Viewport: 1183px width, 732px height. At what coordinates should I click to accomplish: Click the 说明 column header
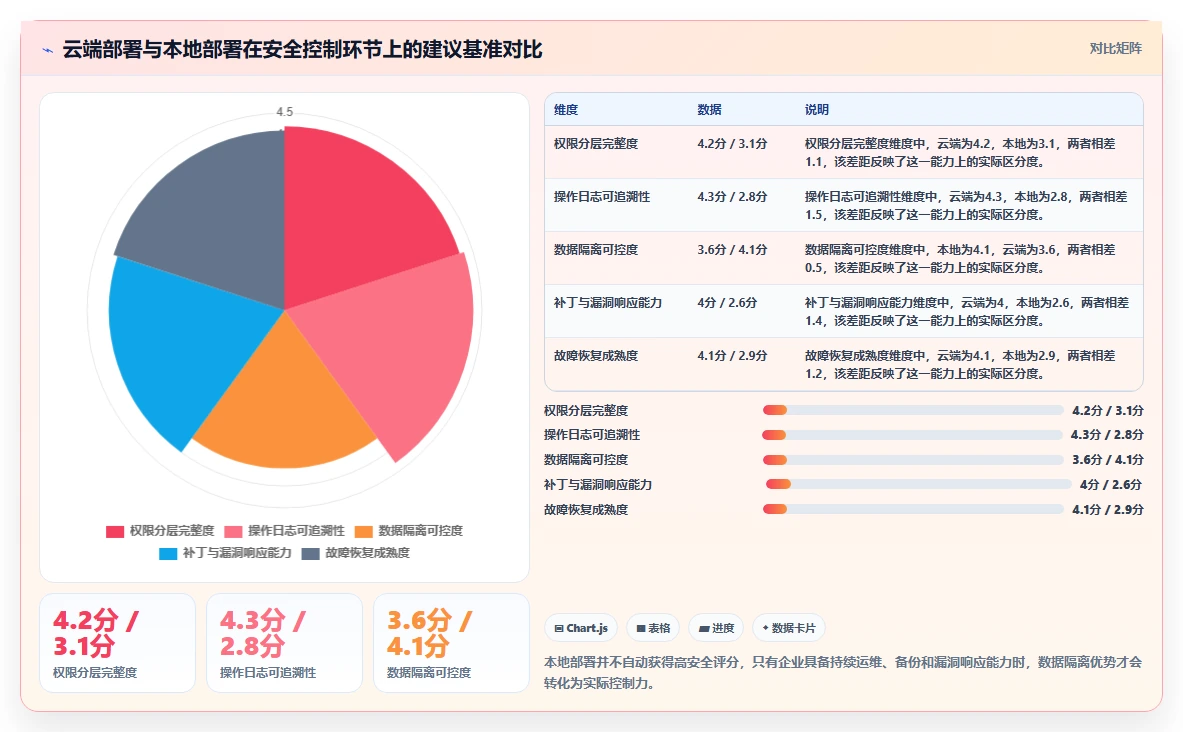[x=816, y=109]
